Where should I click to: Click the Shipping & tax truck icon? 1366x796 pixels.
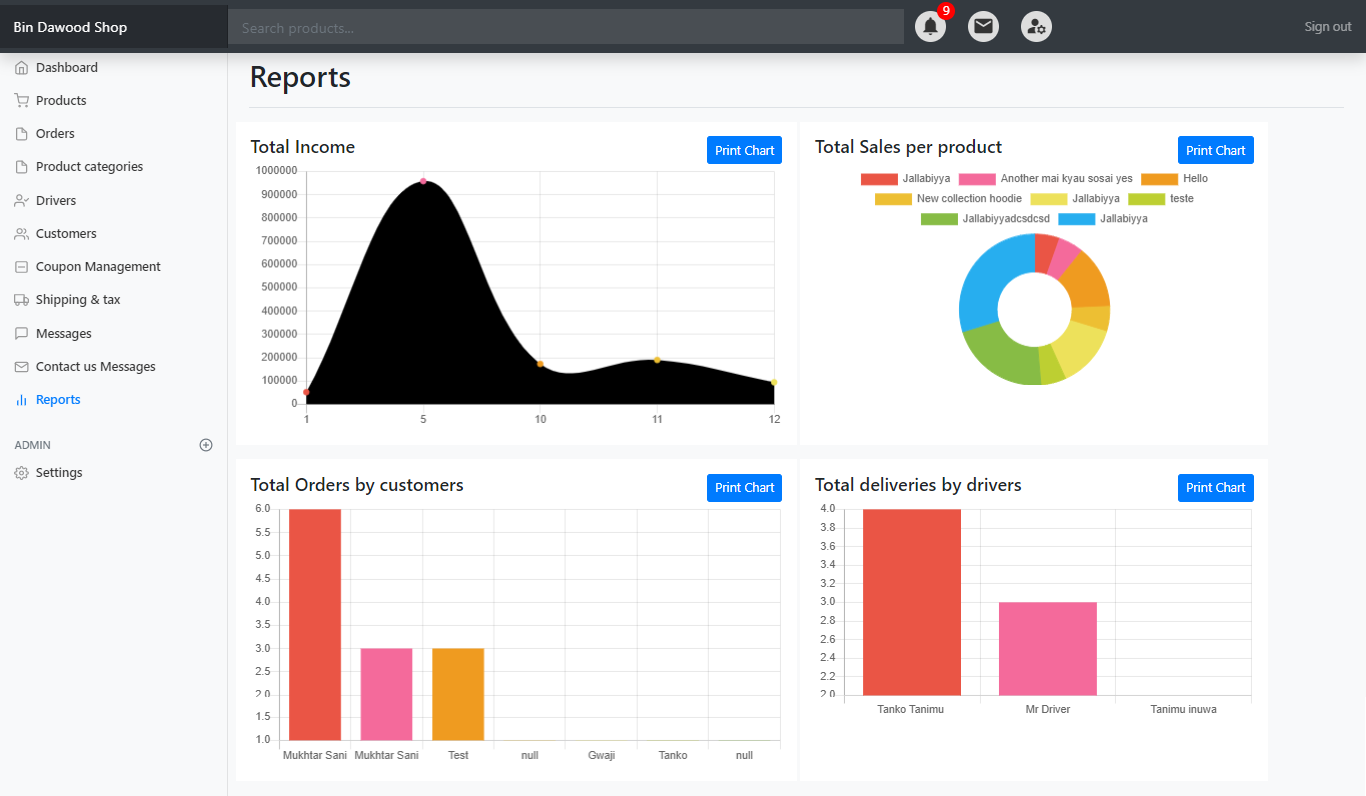tap(21, 300)
